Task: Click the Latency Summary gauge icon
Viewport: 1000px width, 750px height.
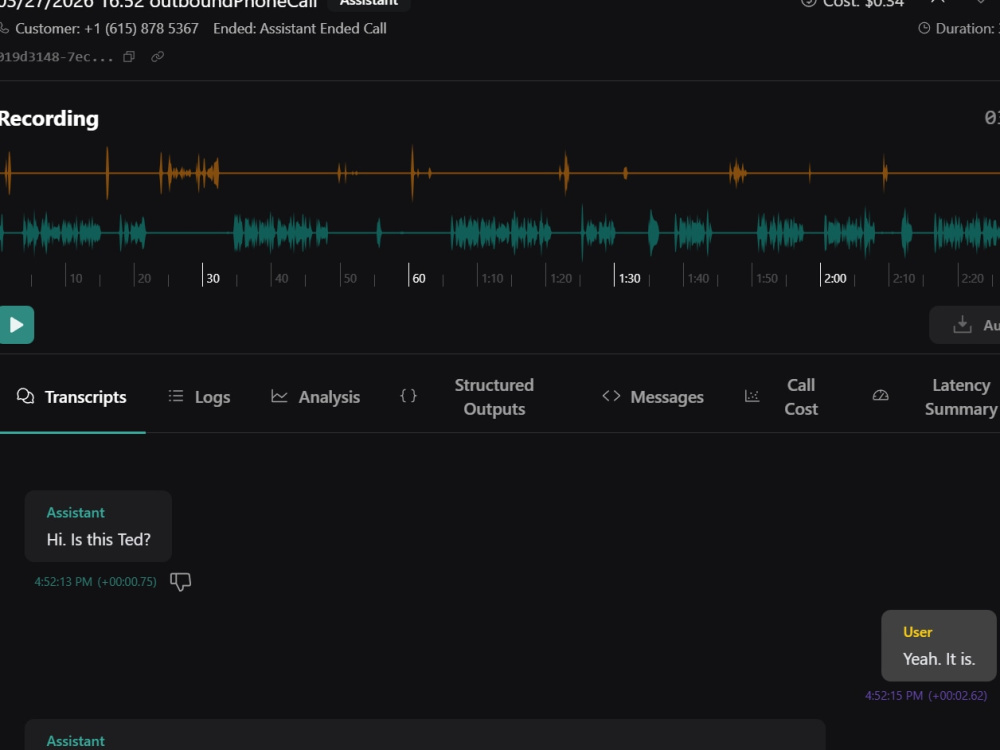Action: [880, 396]
